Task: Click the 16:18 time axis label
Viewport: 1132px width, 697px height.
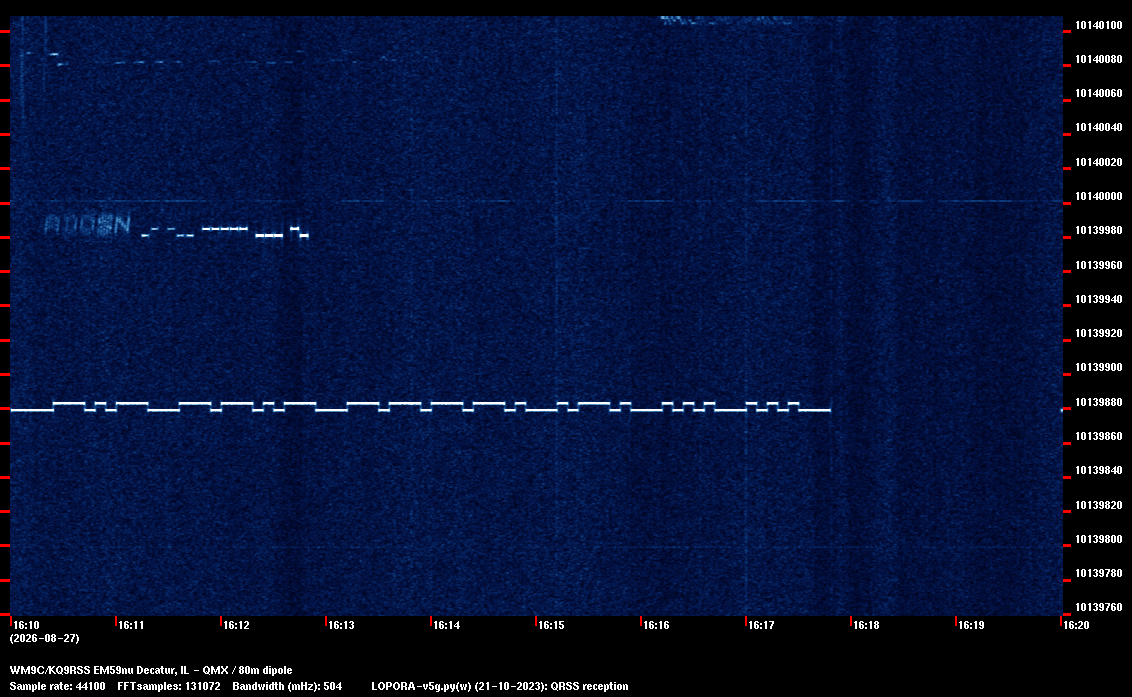Action: (866, 625)
